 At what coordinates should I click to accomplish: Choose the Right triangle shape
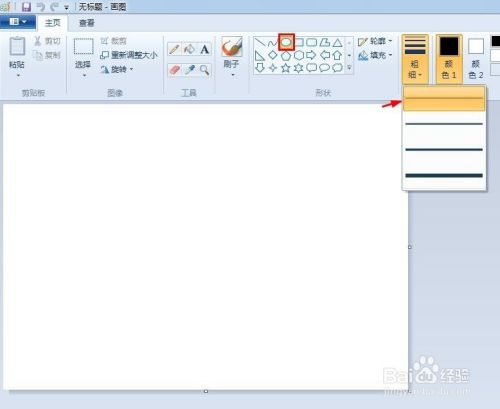pos(260,55)
